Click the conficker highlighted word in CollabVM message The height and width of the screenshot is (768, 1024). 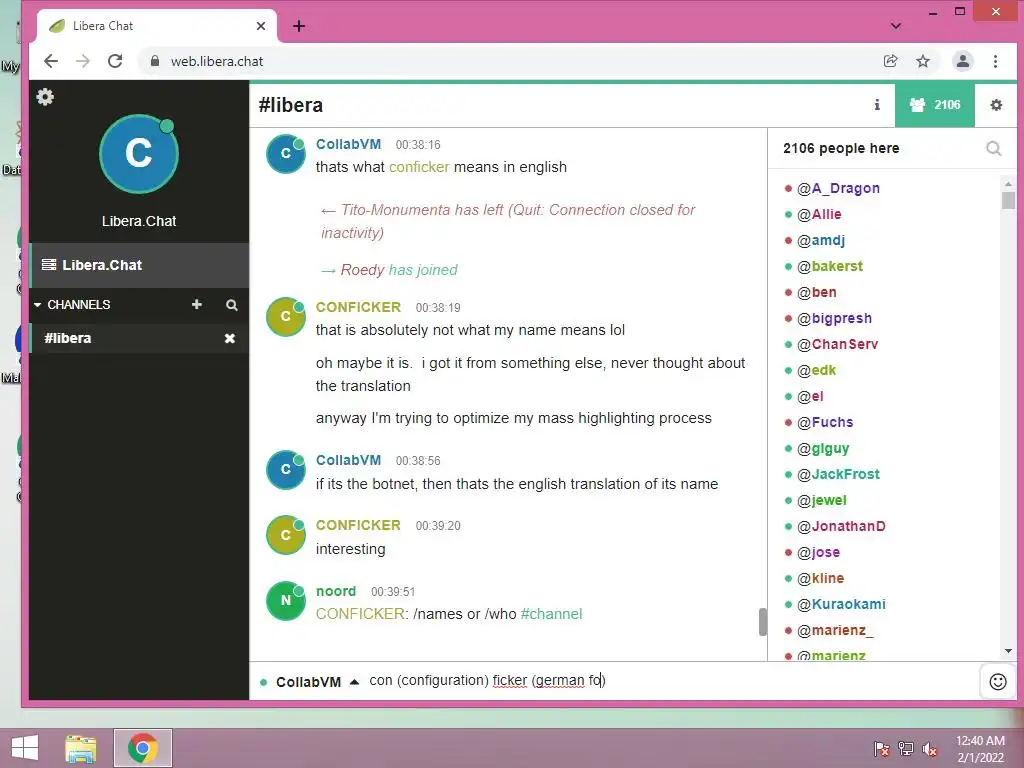point(419,167)
